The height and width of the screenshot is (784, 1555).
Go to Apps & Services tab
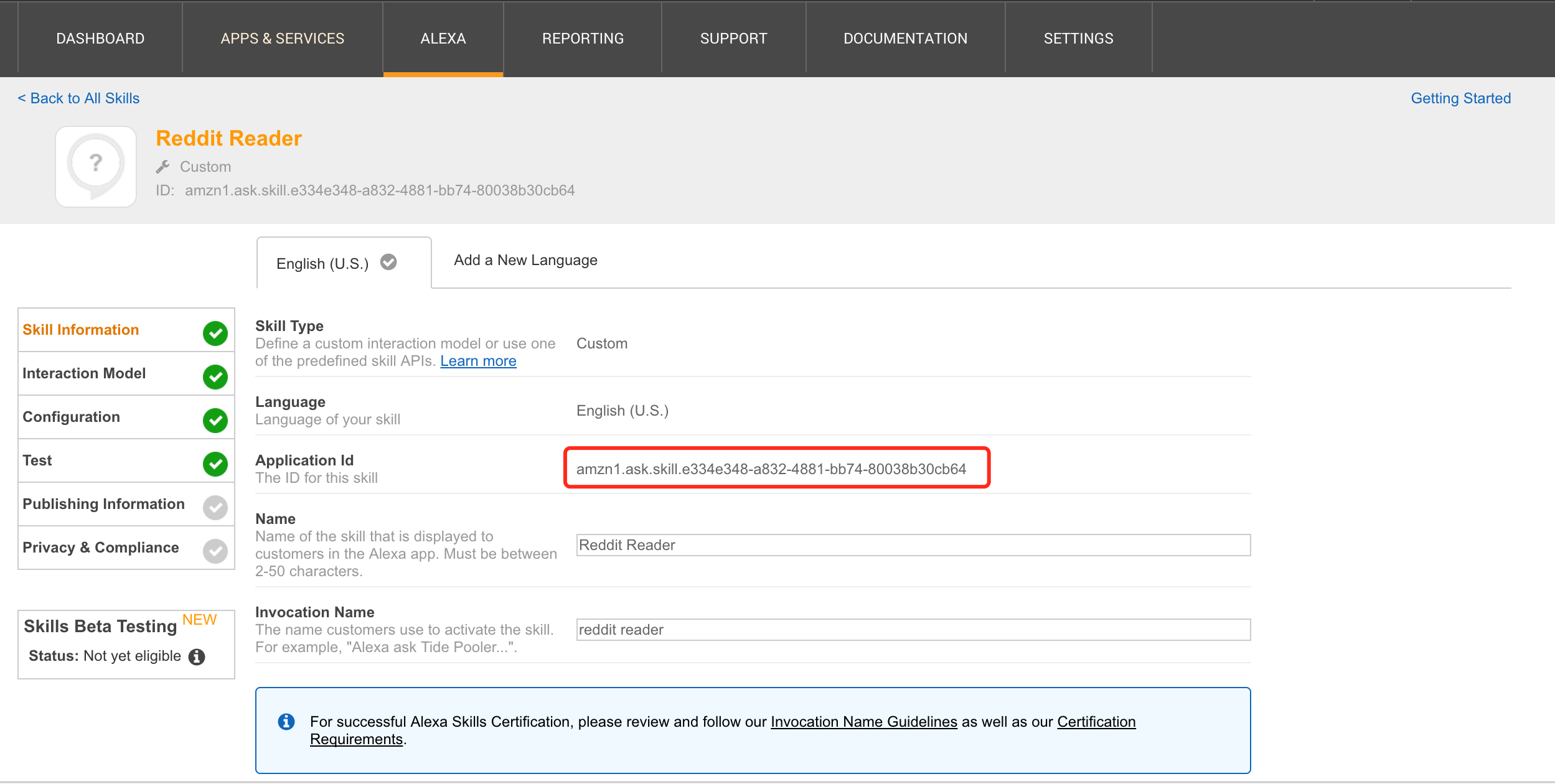pos(283,39)
